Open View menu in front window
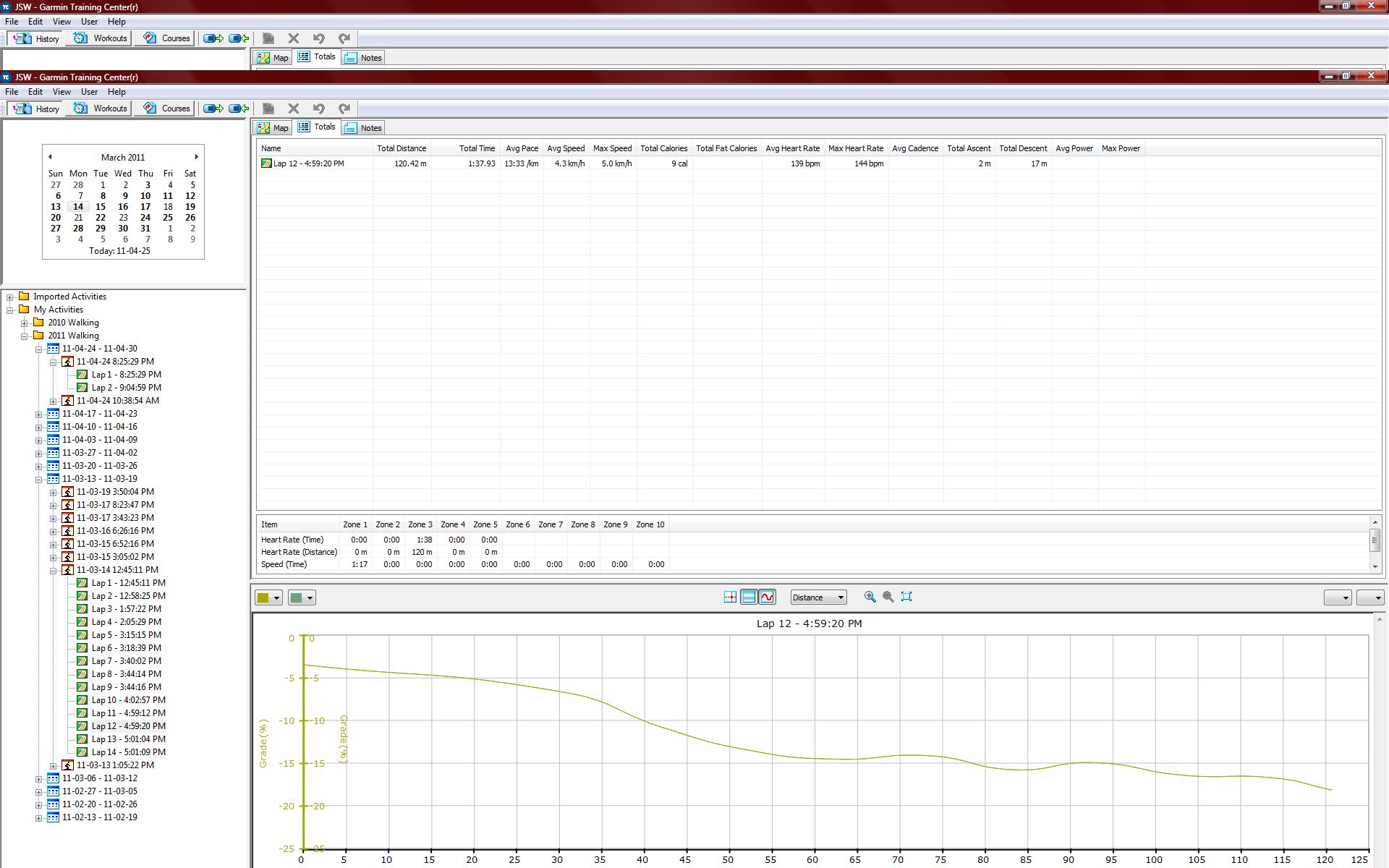 (61, 92)
